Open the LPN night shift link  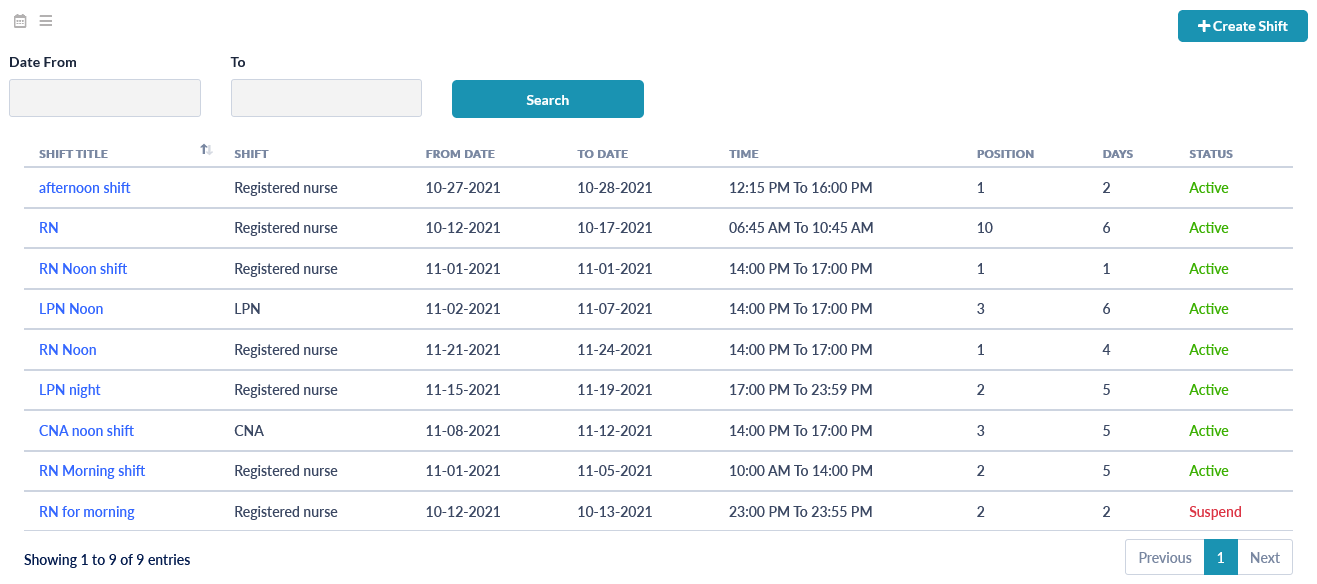70,390
